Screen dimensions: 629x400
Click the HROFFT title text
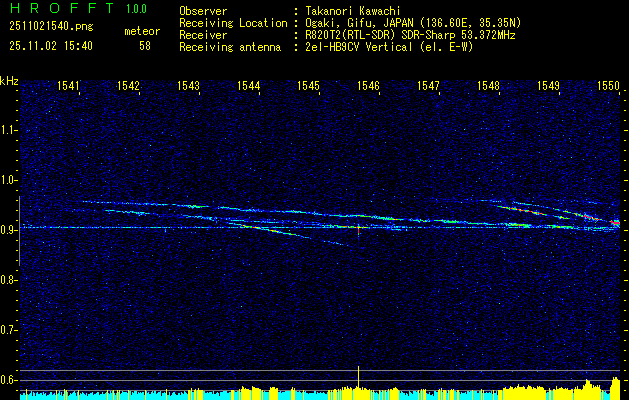[63, 8]
